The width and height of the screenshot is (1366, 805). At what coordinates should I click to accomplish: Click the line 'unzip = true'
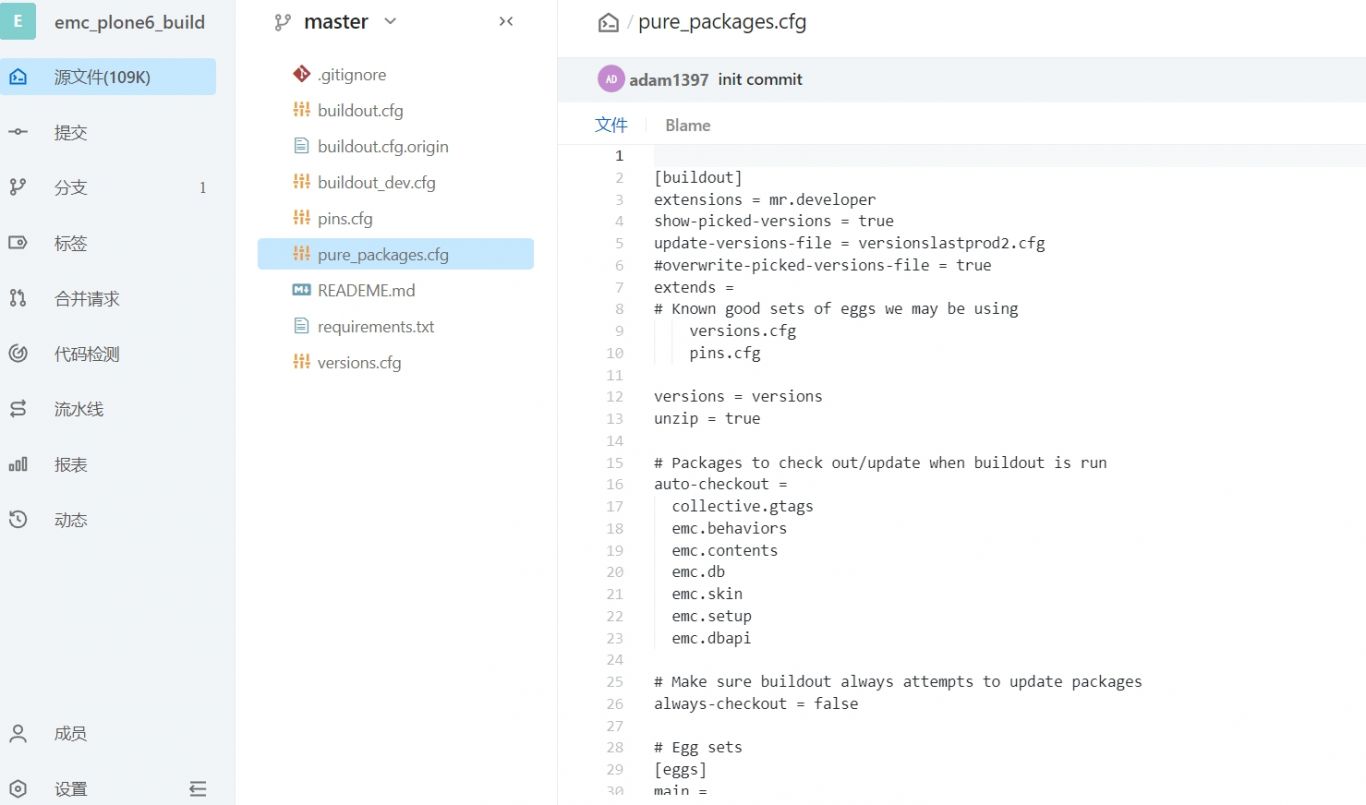707,418
